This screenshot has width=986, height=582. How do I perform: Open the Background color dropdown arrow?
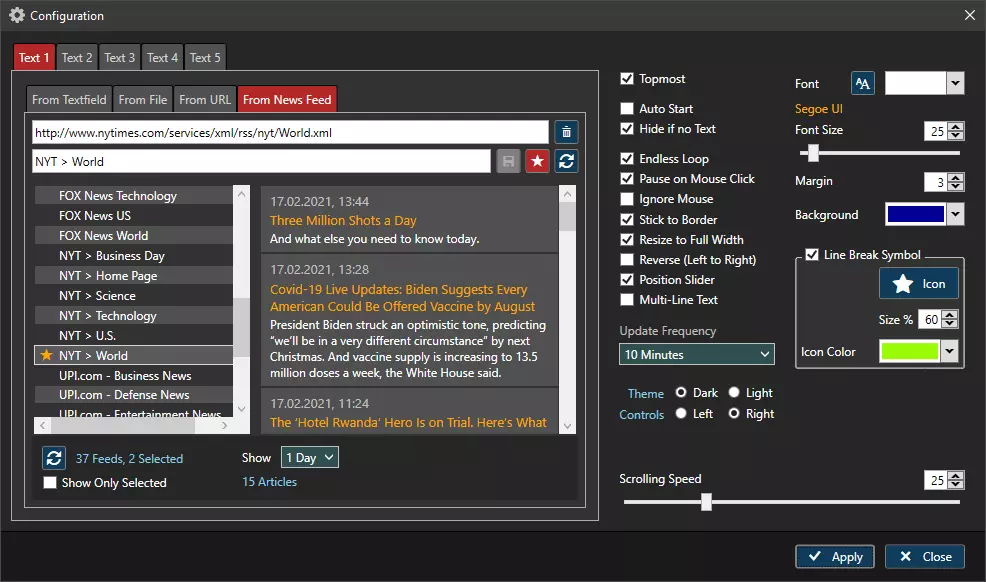pyautogui.click(x=955, y=214)
